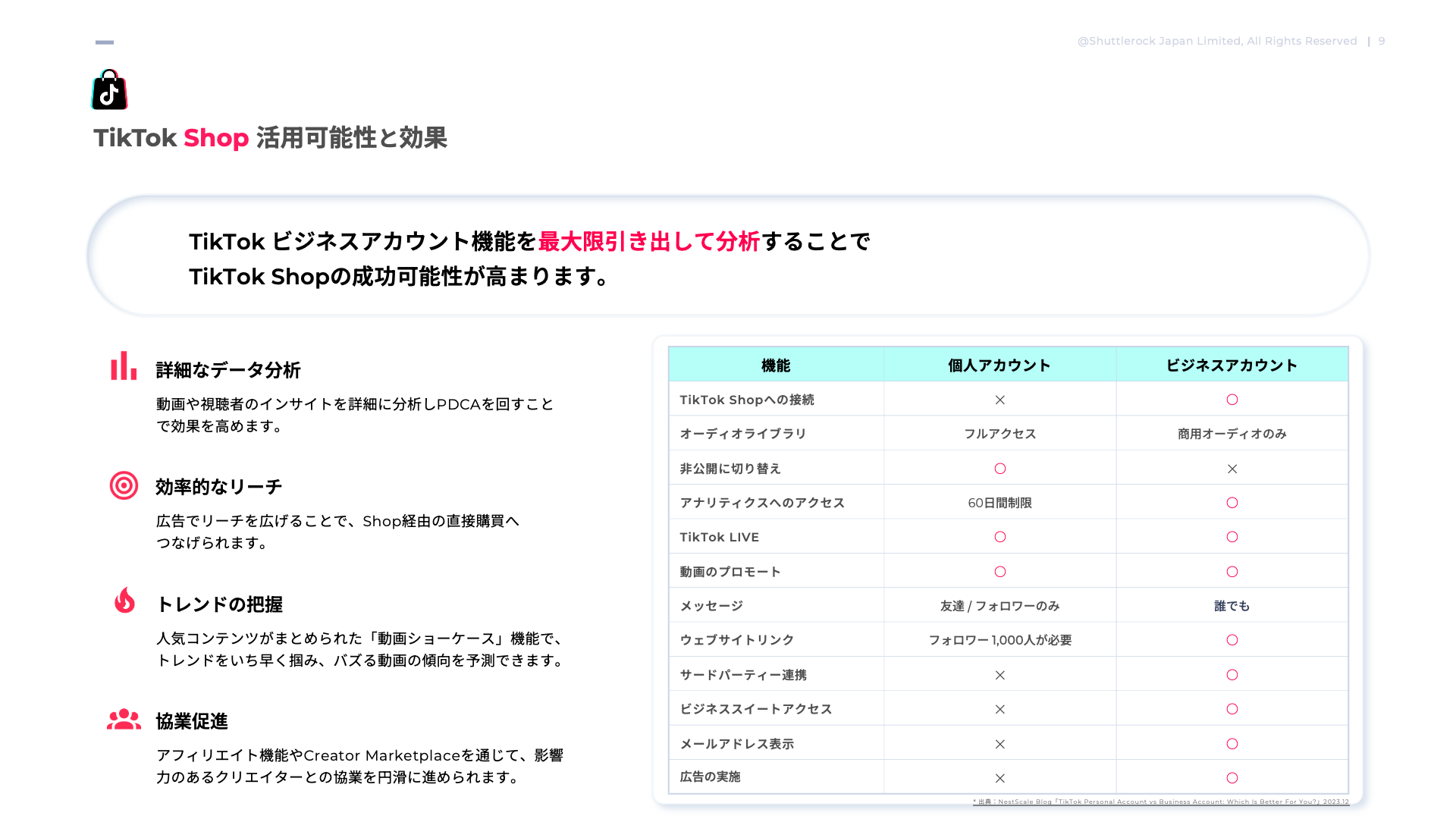Click the フォロワー1,000人が必要 cell
Viewport: 1456px width, 819px height.
999,640
